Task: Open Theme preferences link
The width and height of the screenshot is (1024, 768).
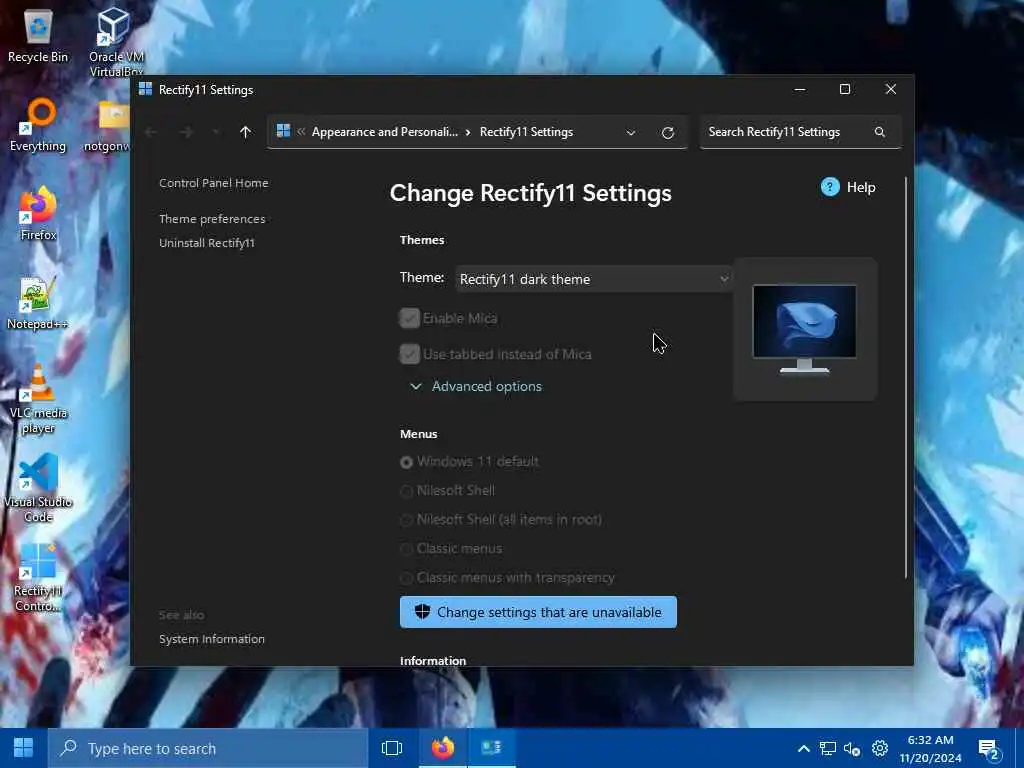Action: 212,219
